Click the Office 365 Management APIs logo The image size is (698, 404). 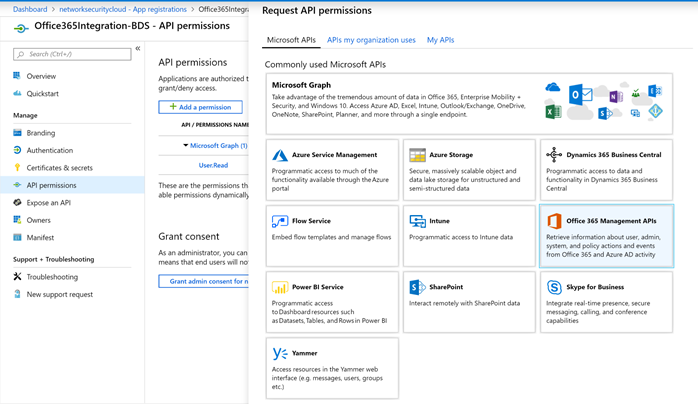[x=554, y=221]
